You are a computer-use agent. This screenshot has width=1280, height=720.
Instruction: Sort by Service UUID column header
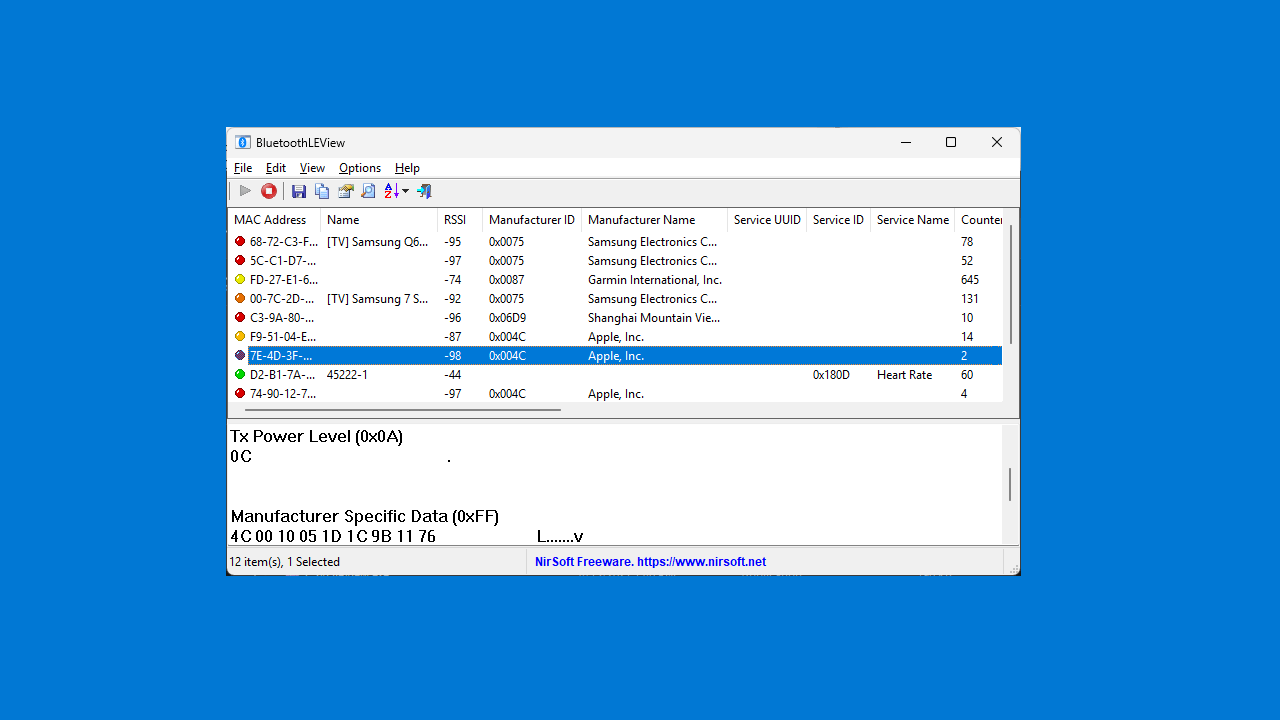point(767,220)
